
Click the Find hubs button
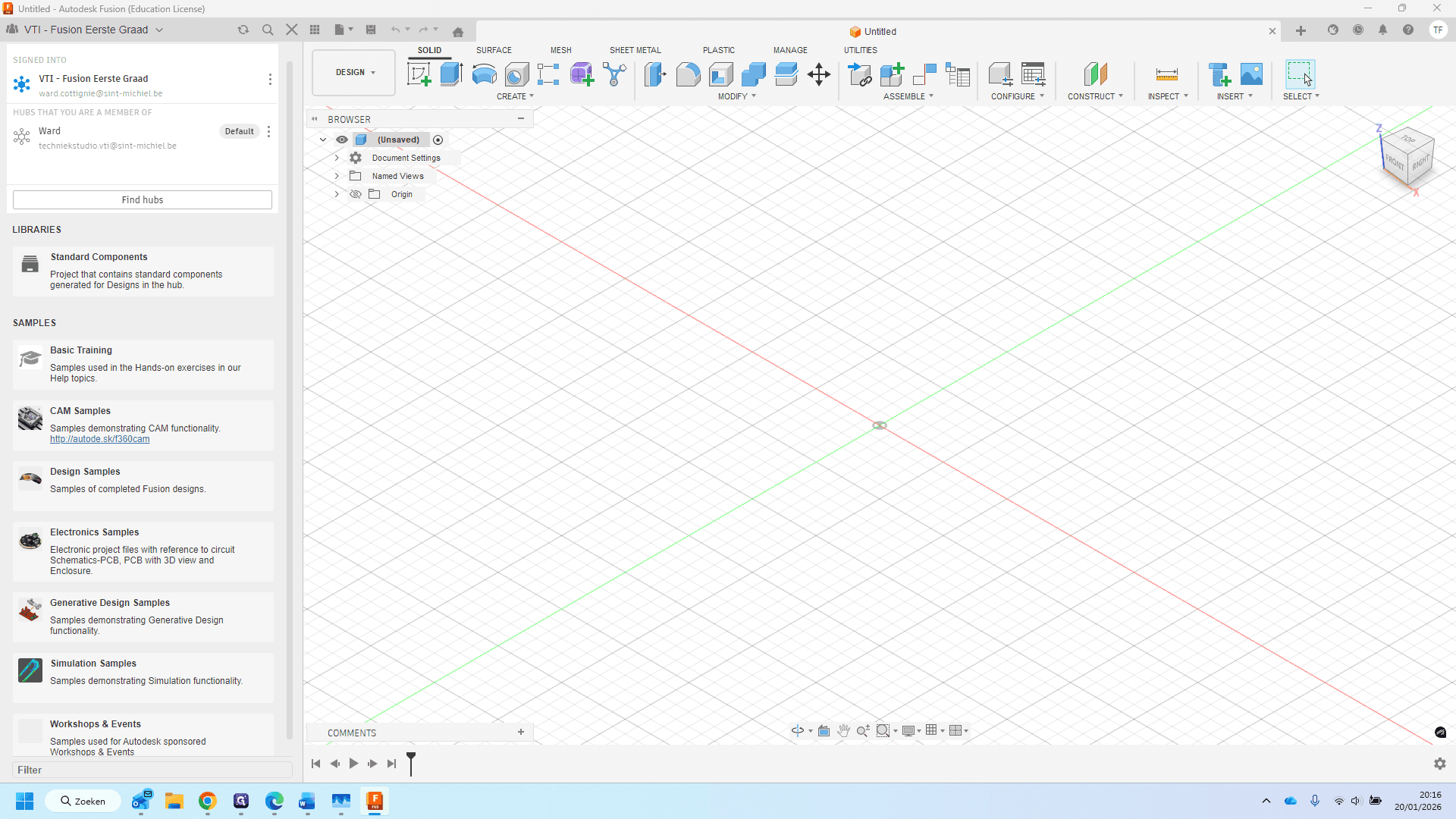click(x=143, y=199)
